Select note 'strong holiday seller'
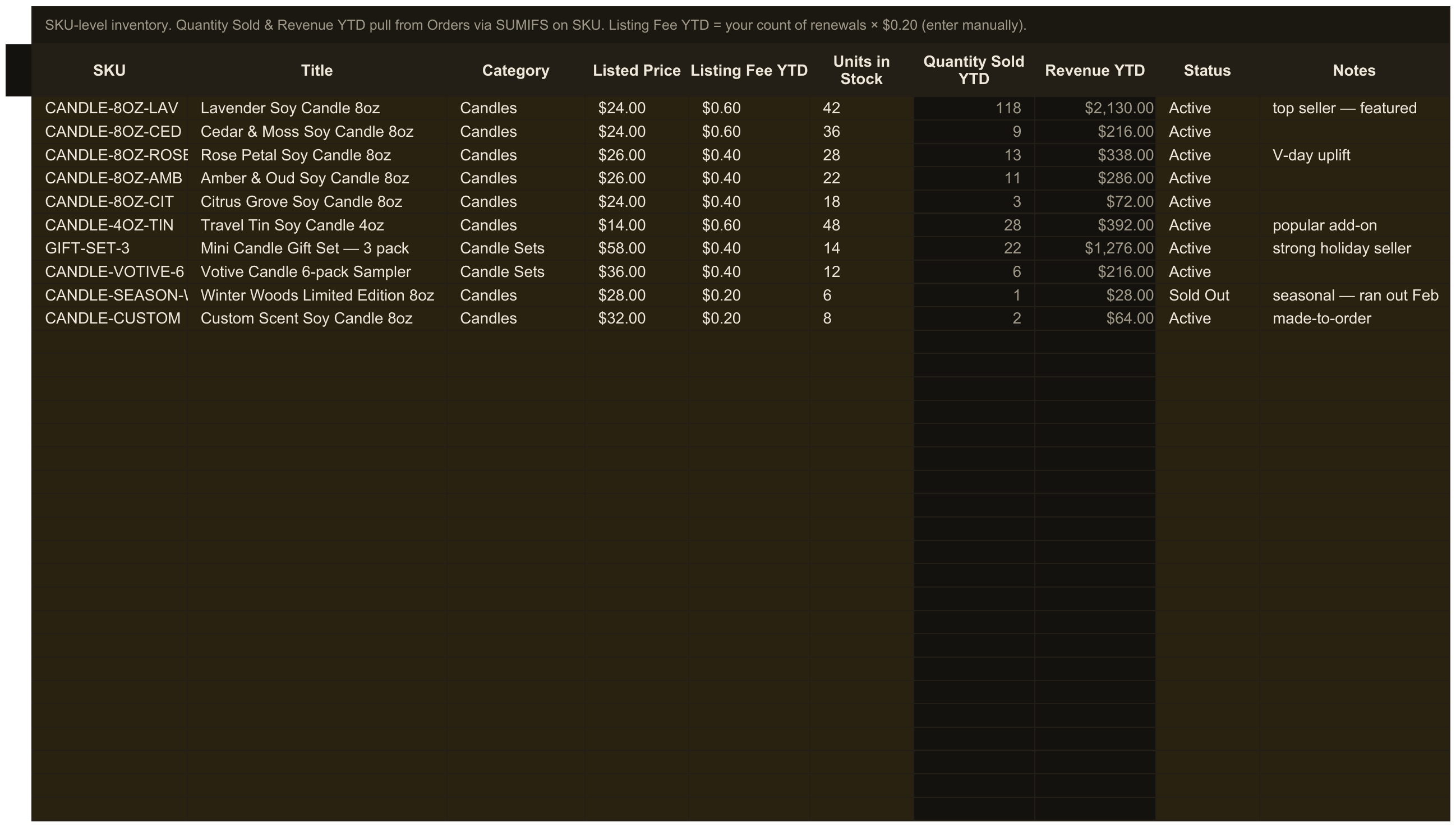 pos(1354,248)
